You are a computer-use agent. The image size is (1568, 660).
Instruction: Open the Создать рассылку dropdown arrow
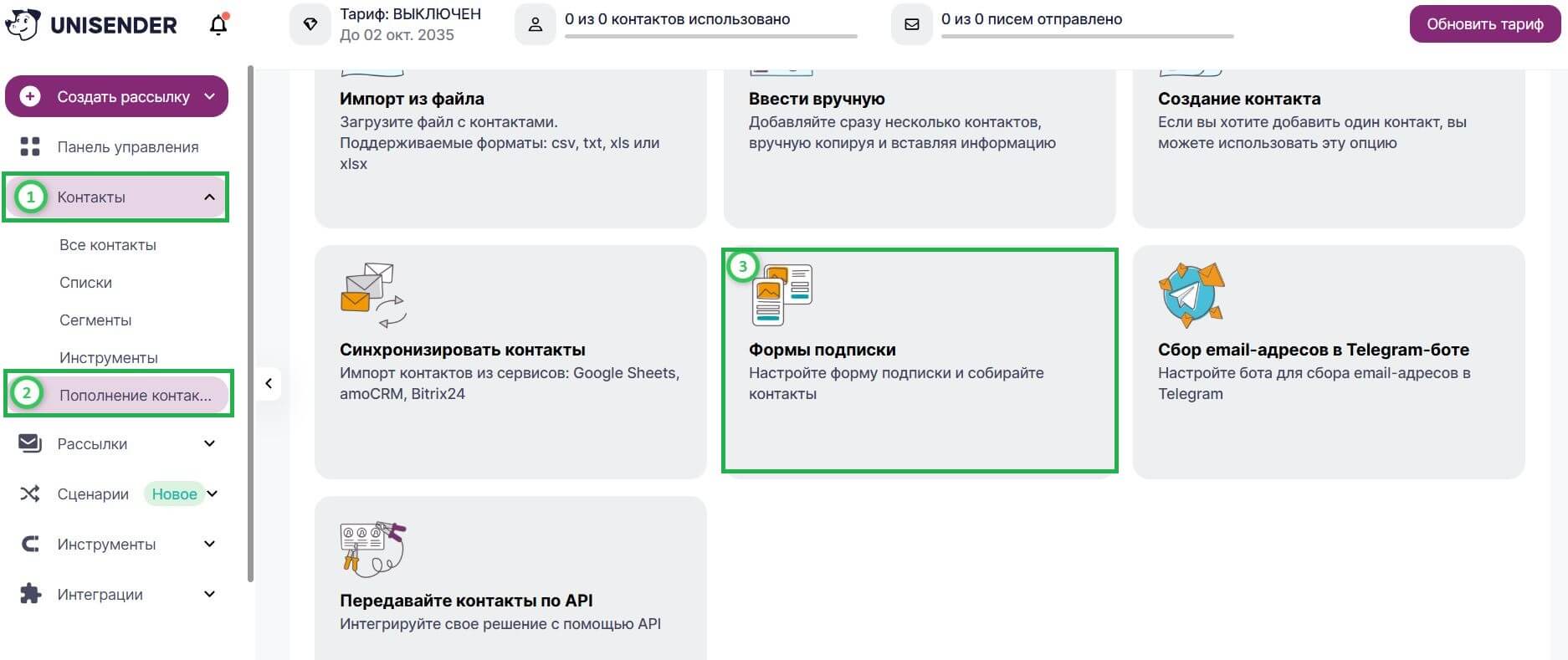(210, 97)
